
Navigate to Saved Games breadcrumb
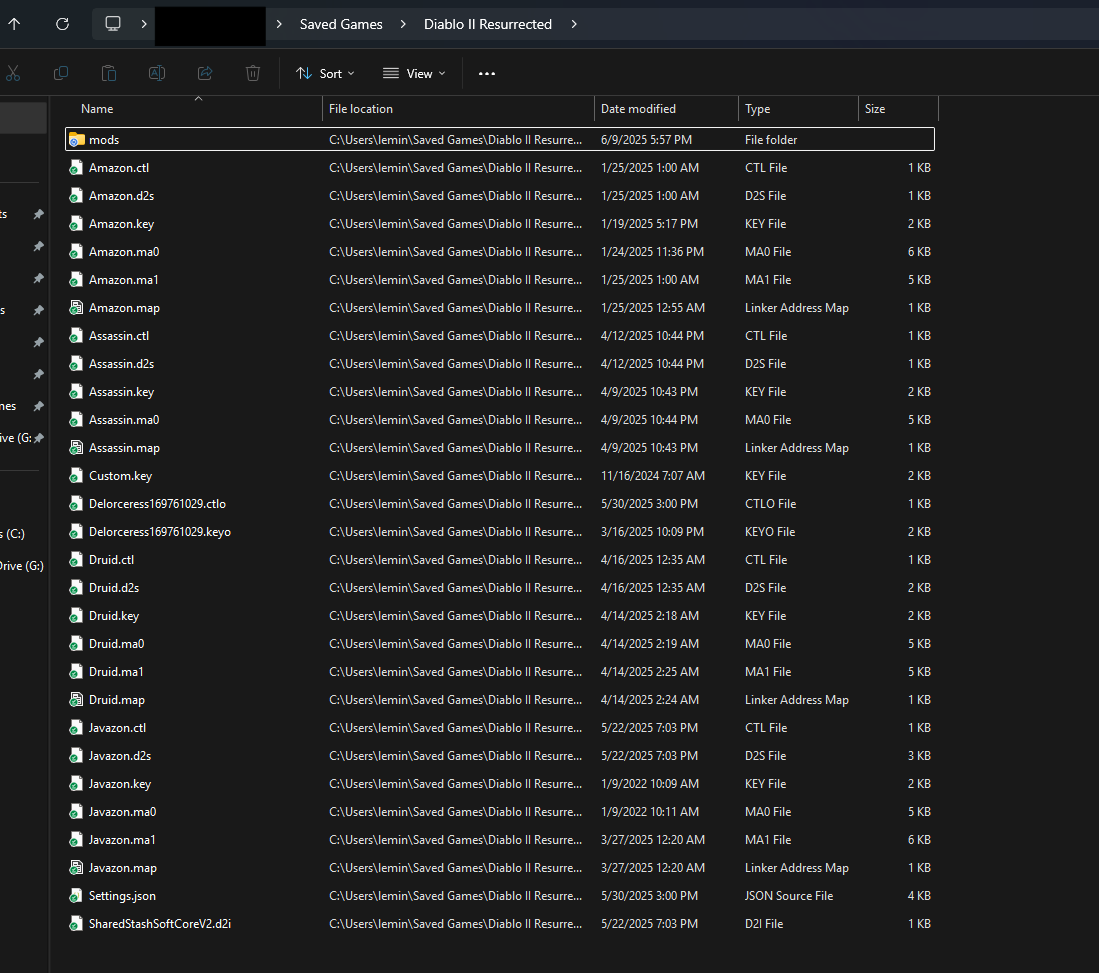point(341,24)
